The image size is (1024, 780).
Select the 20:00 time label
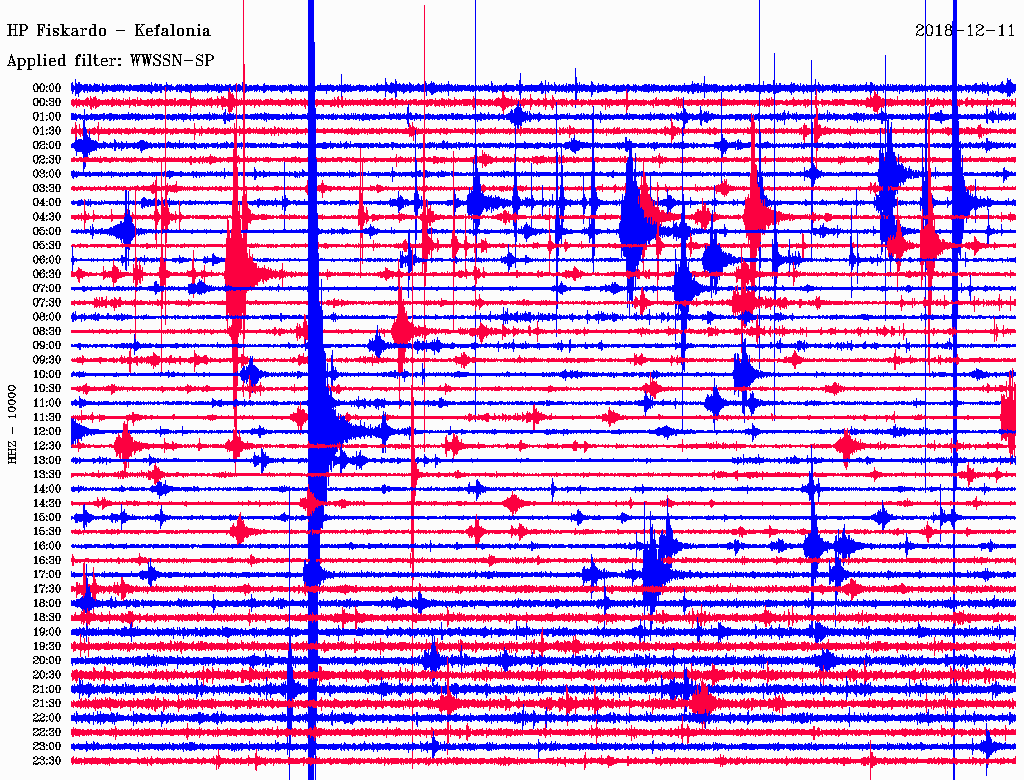point(47,660)
